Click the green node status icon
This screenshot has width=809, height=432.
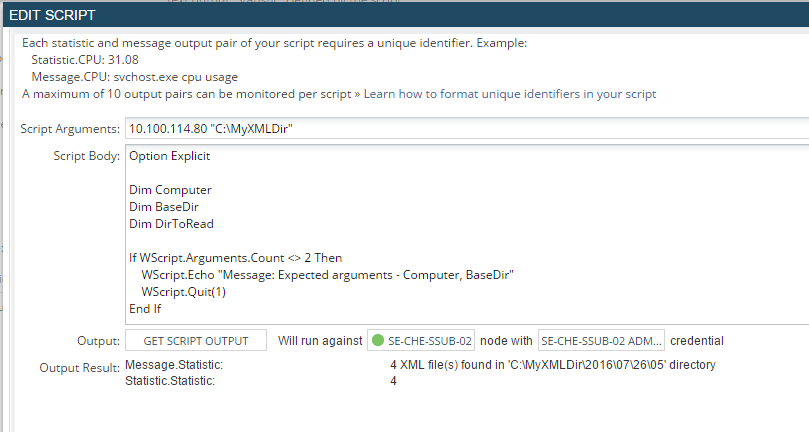pyautogui.click(x=379, y=341)
